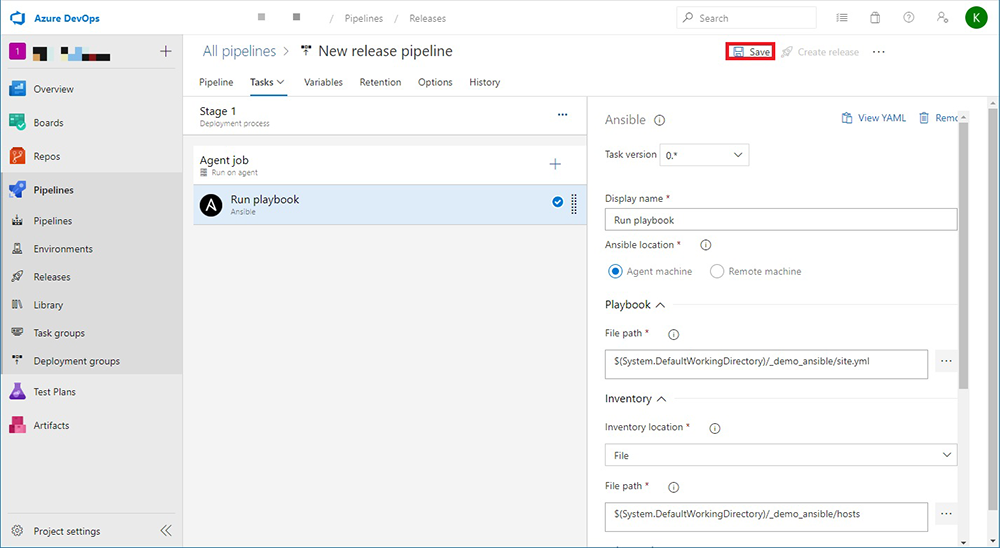
Task: Show info for Inventory location
Action: [x=715, y=429]
